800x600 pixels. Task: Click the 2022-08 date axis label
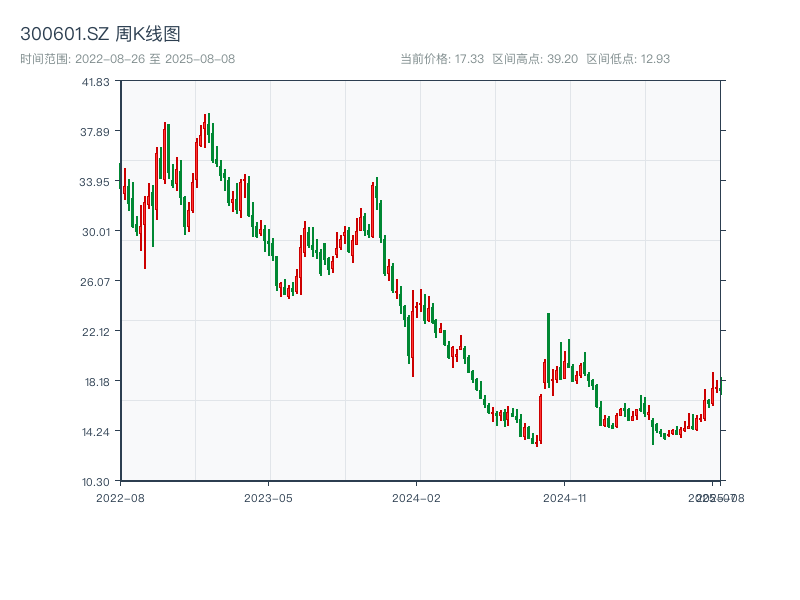[120, 497]
